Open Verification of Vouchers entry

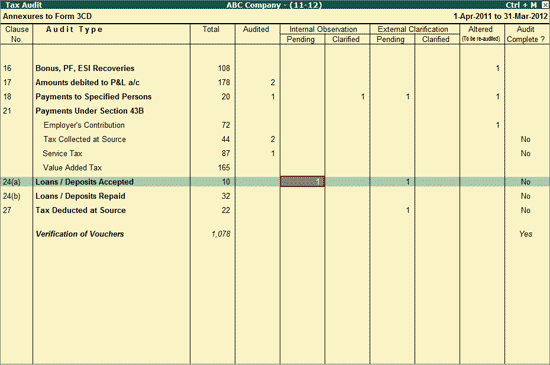80,234
